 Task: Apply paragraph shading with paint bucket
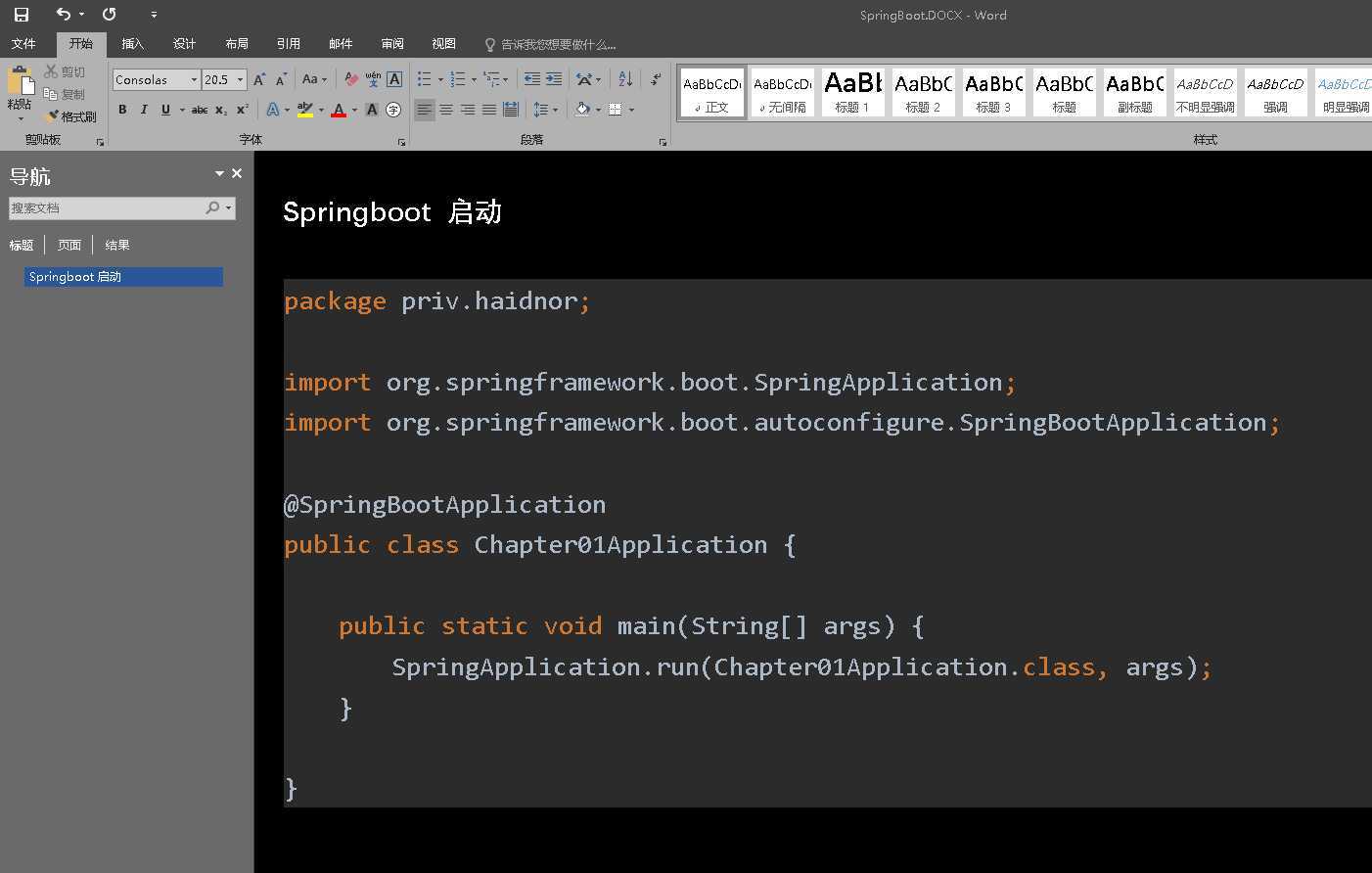[x=582, y=110]
